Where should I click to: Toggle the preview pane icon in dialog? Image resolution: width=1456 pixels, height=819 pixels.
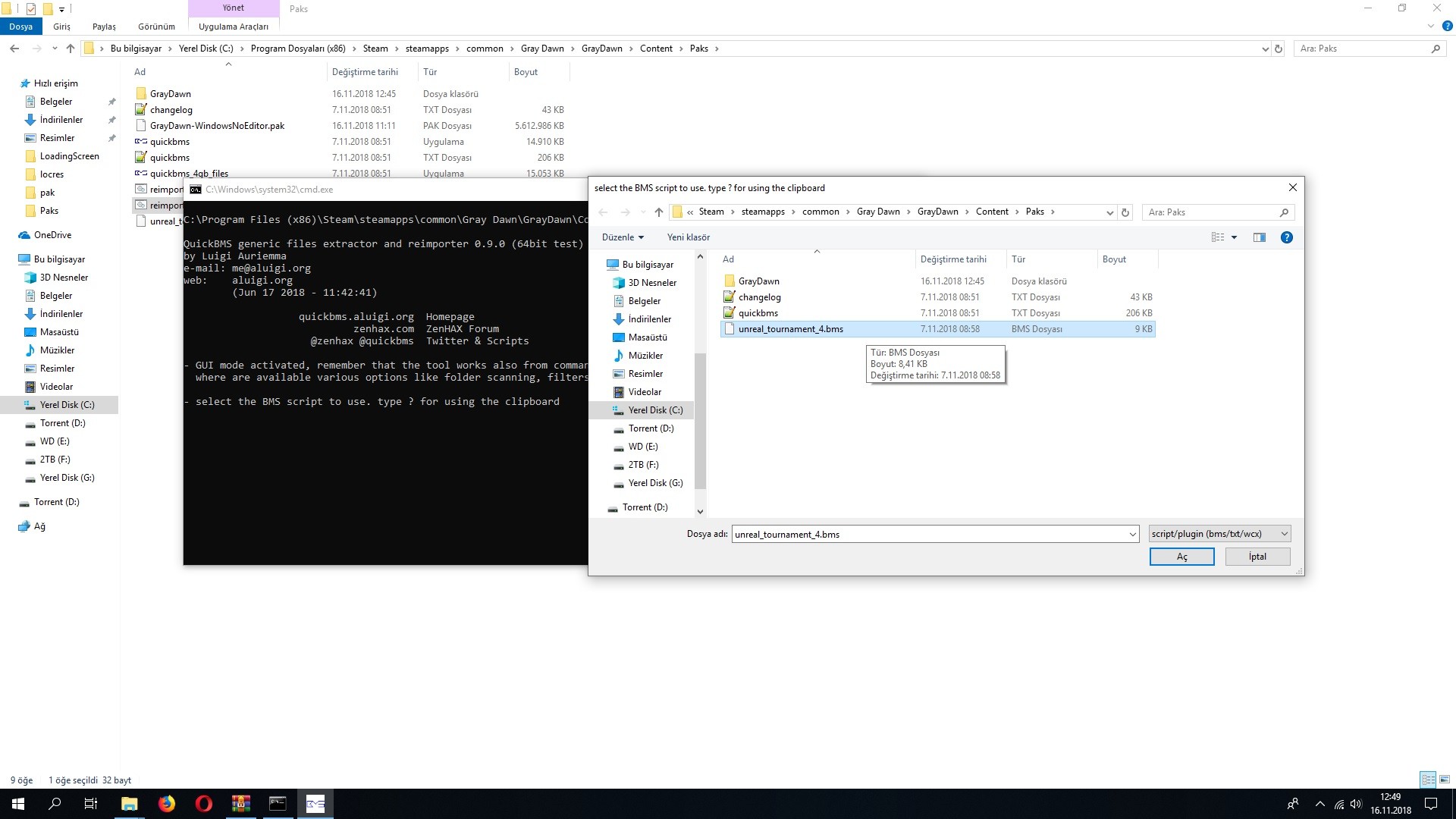pyautogui.click(x=1260, y=237)
